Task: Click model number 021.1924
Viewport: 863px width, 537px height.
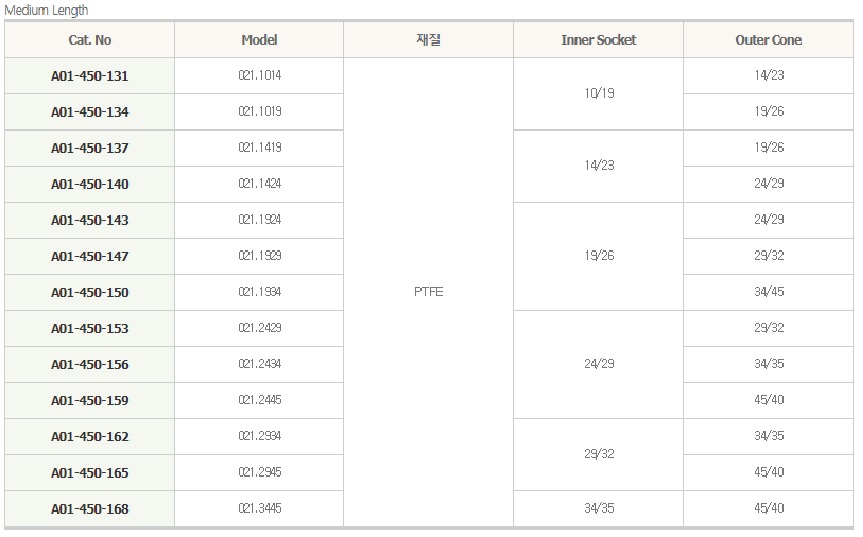Action: (259, 220)
